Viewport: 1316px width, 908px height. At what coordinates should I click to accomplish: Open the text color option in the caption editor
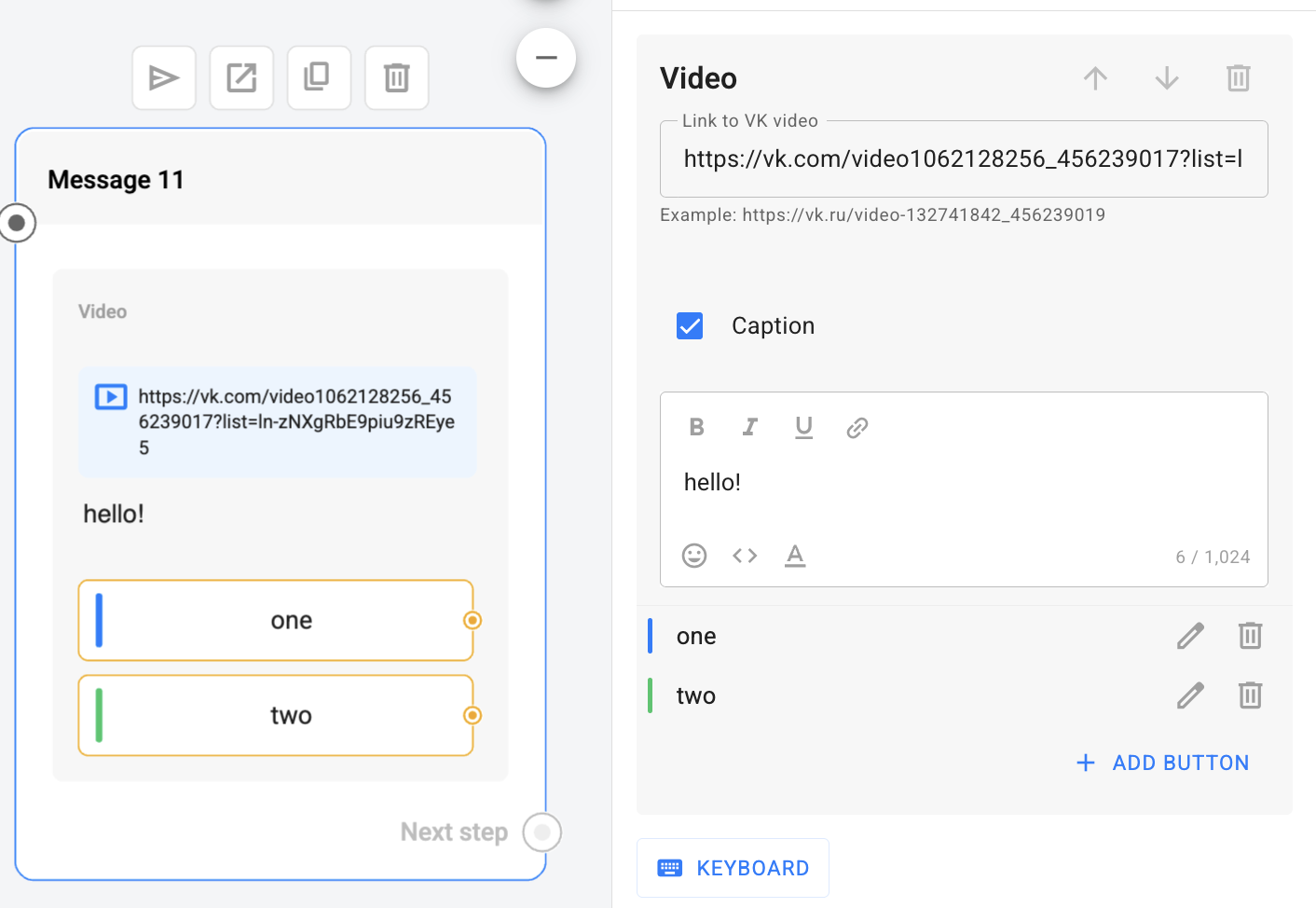795,556
